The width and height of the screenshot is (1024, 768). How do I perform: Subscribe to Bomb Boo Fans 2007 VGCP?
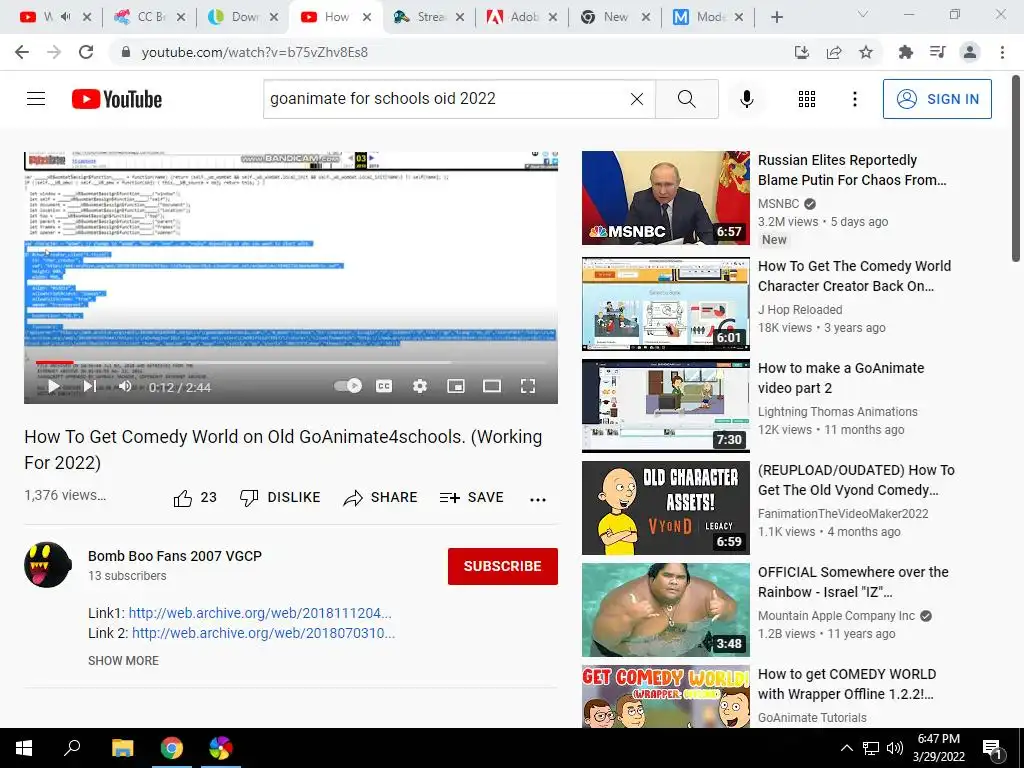click(x=502, y=566)
